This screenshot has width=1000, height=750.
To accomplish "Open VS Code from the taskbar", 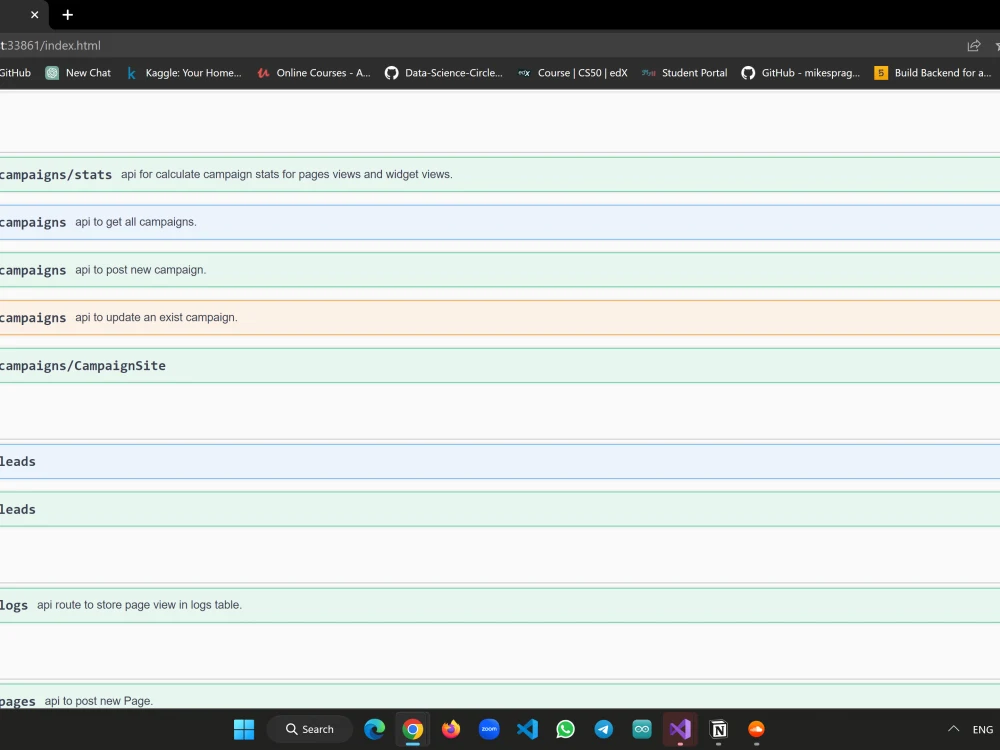I will pyautogui.click(x=527, y=729).
